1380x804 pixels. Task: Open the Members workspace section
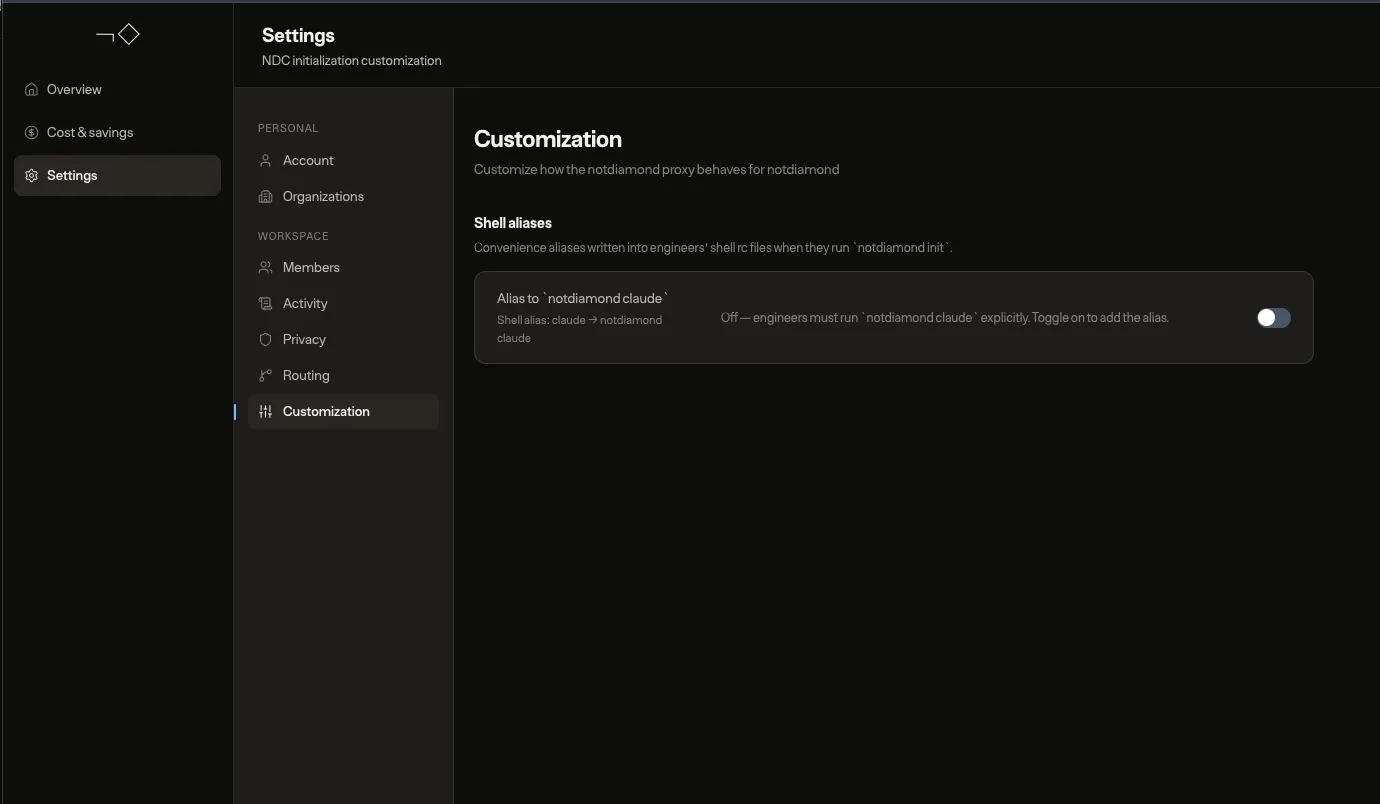coord(343,267)
